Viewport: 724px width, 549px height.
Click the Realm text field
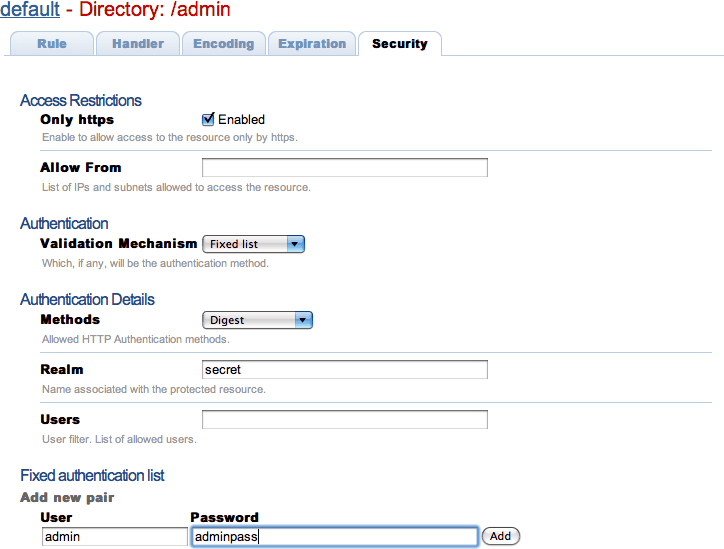(344, 370)
